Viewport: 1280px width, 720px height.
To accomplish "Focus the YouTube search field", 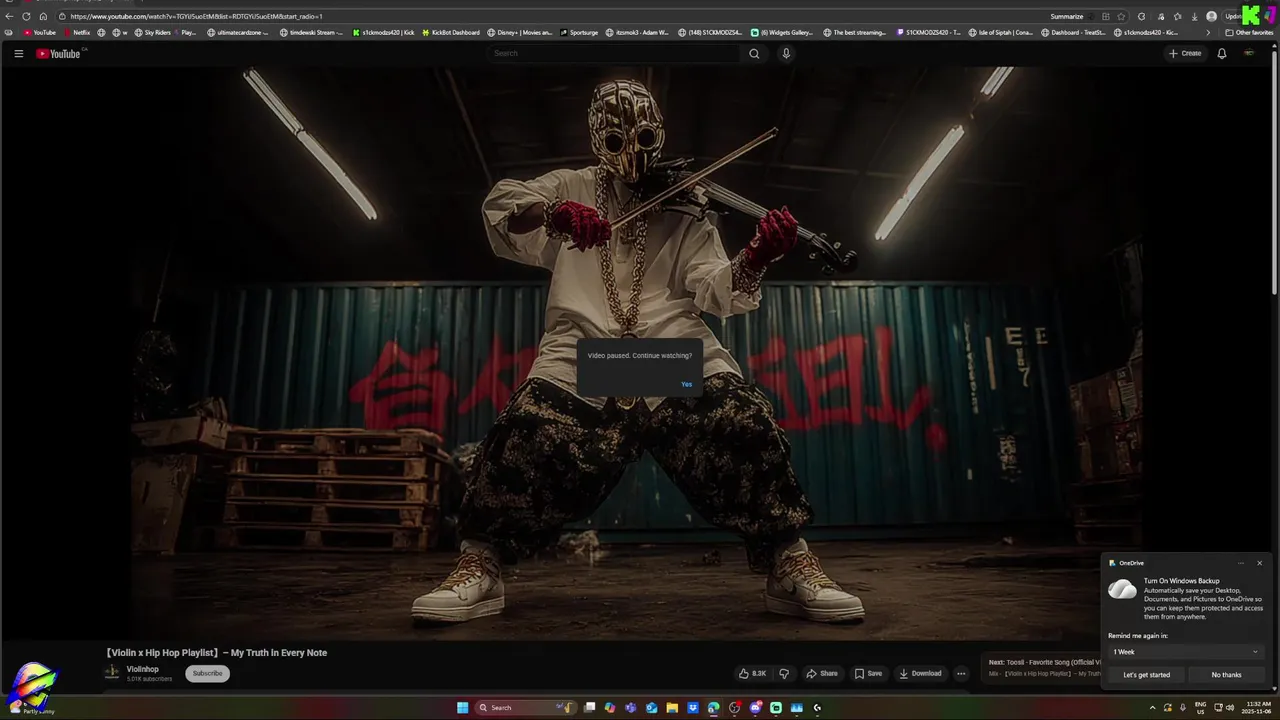I will coord(615,53).
